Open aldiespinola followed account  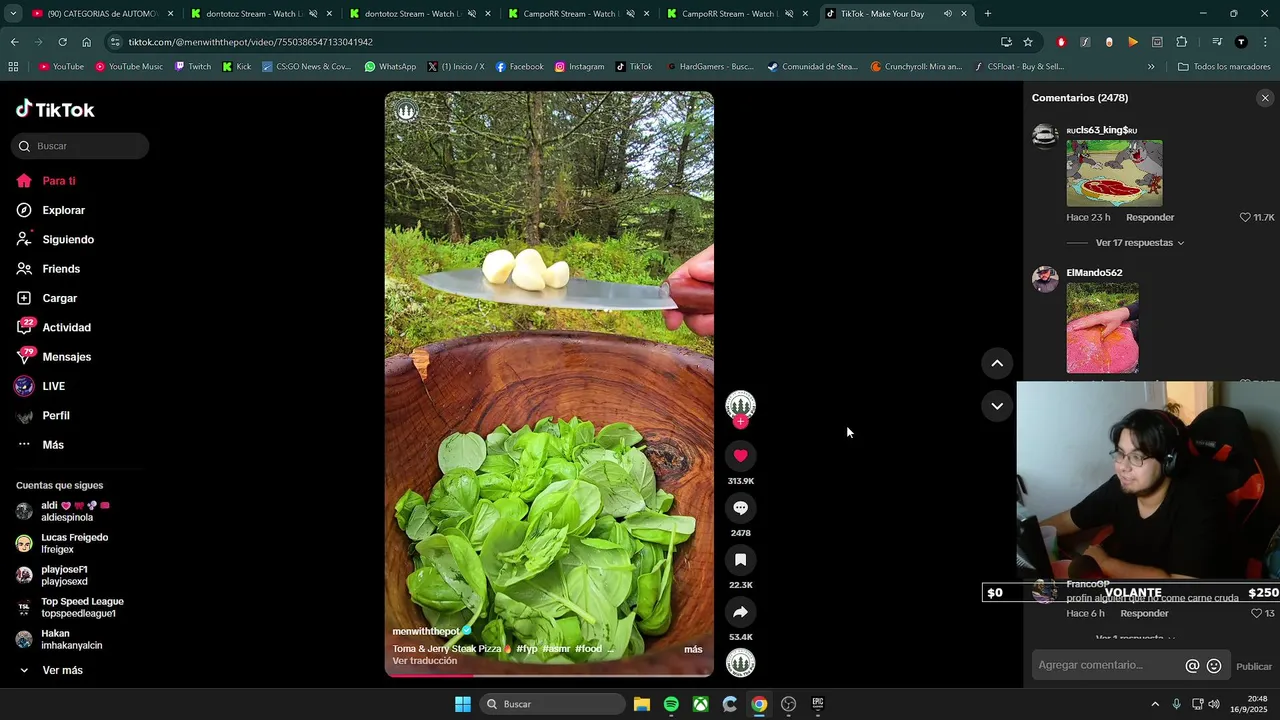66,512
